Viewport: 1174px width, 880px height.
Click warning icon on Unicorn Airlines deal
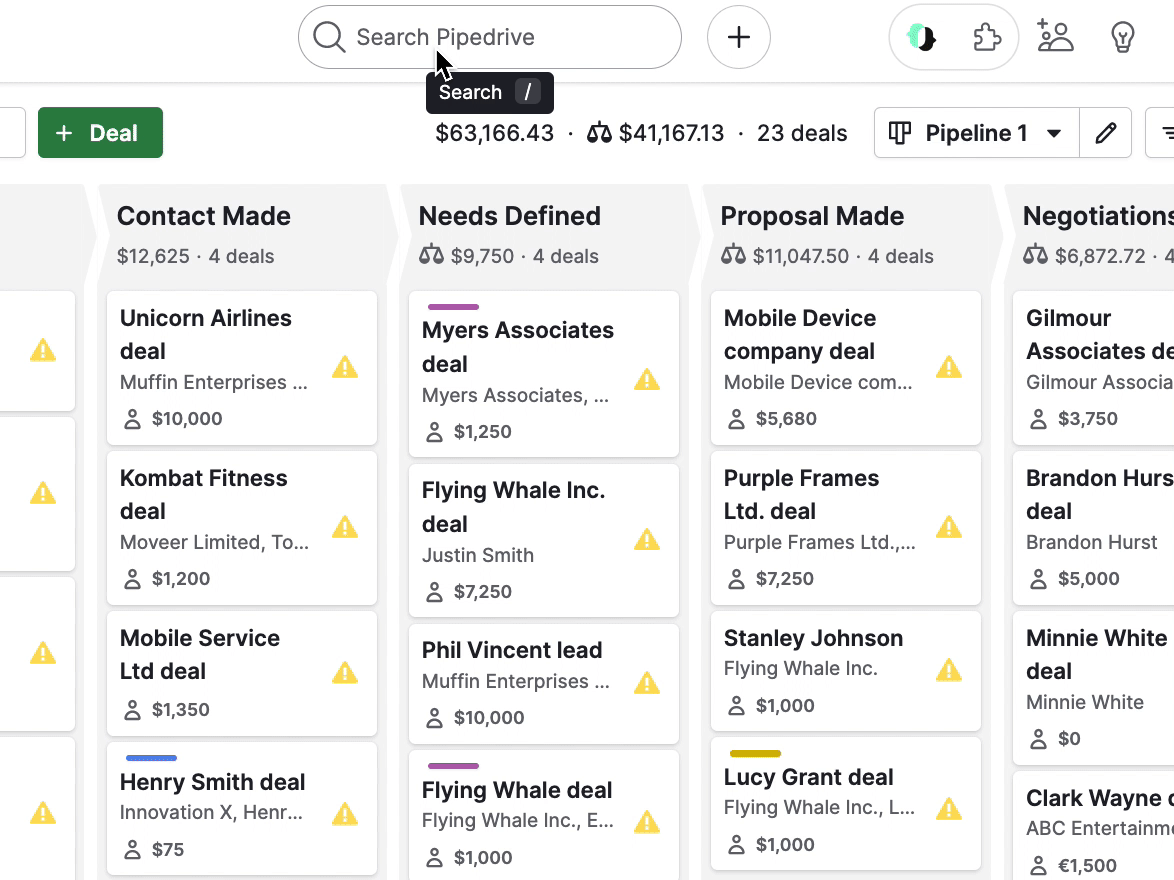point(344,367)
